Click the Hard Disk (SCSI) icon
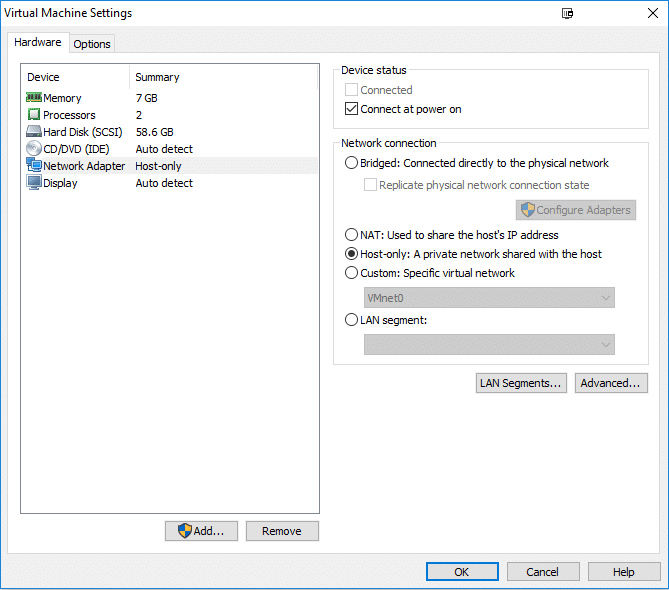Image resolution: width=669 pixels, height=590 pixels. coord(33,132)
